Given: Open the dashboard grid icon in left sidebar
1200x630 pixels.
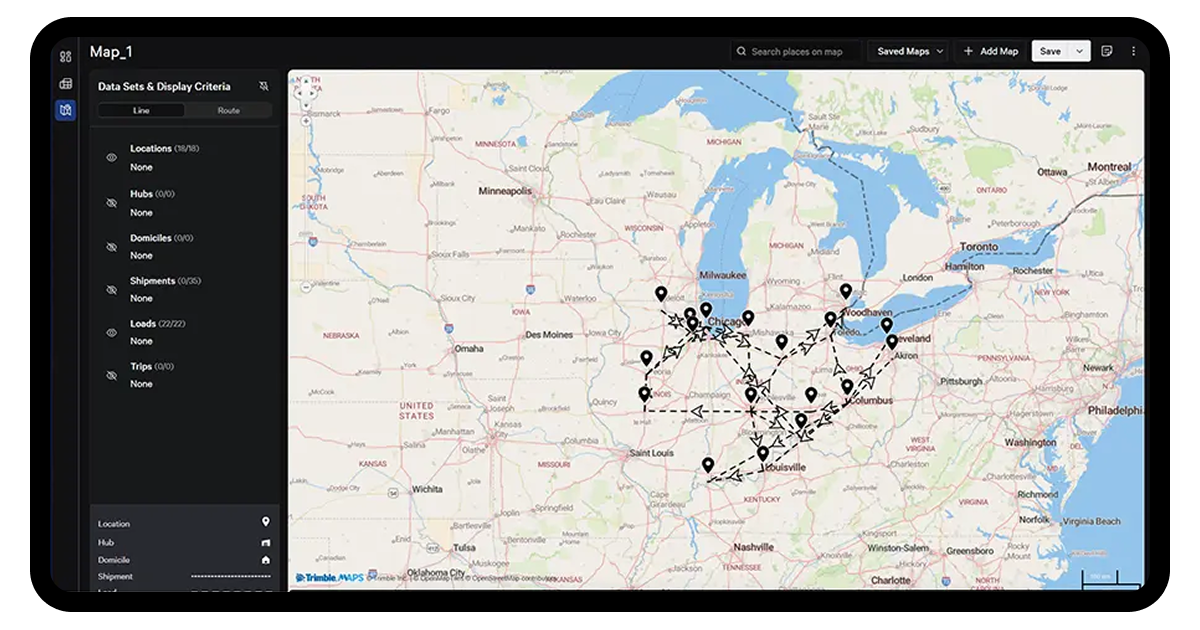Looking at the screenshot, I should click(65, 56).
